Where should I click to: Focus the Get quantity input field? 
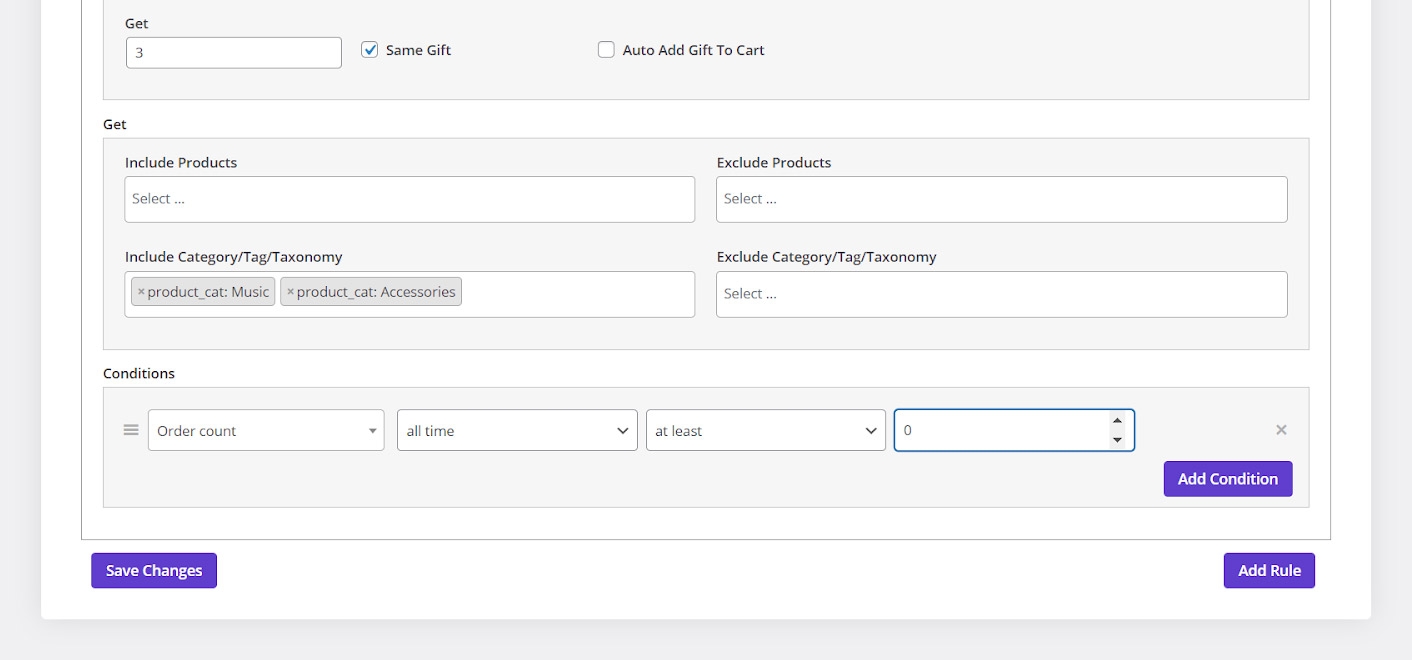coord(234,53)
